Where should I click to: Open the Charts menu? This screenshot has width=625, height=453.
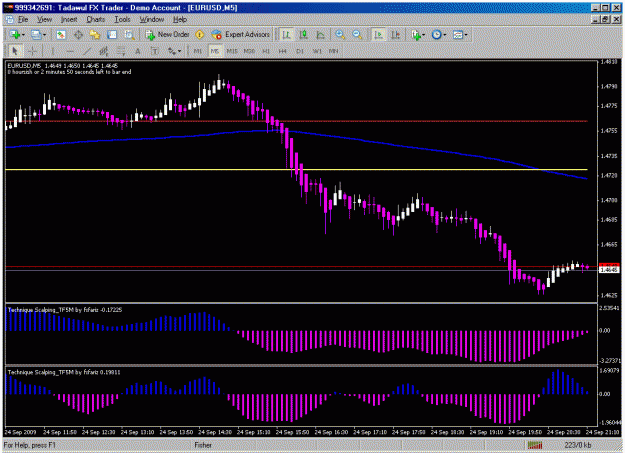point(96,20)
